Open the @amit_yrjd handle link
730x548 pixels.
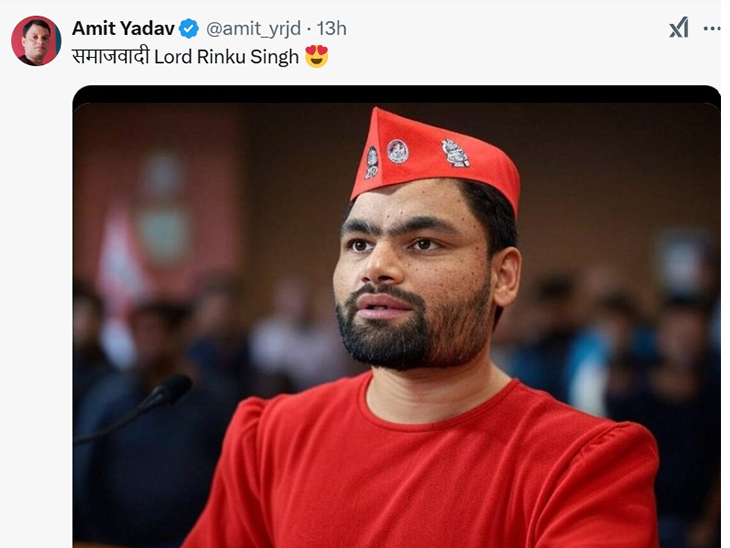(253, 29)
